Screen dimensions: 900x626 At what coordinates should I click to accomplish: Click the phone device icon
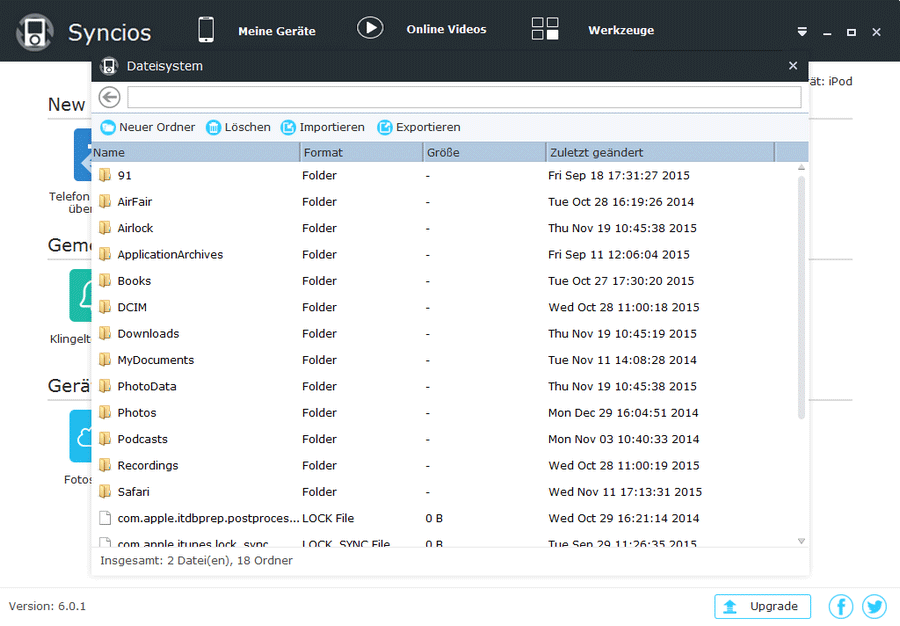pyautogui.click(x=206, y=30)
